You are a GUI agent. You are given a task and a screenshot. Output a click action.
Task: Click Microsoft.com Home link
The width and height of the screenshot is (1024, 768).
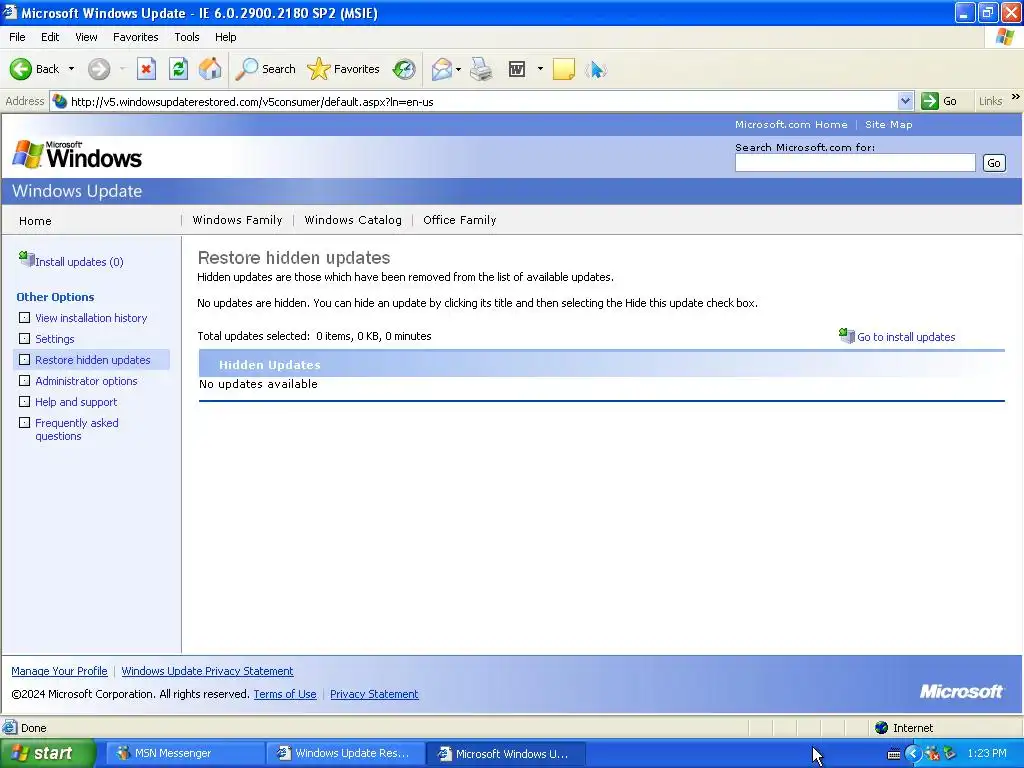tap(791, 124)
